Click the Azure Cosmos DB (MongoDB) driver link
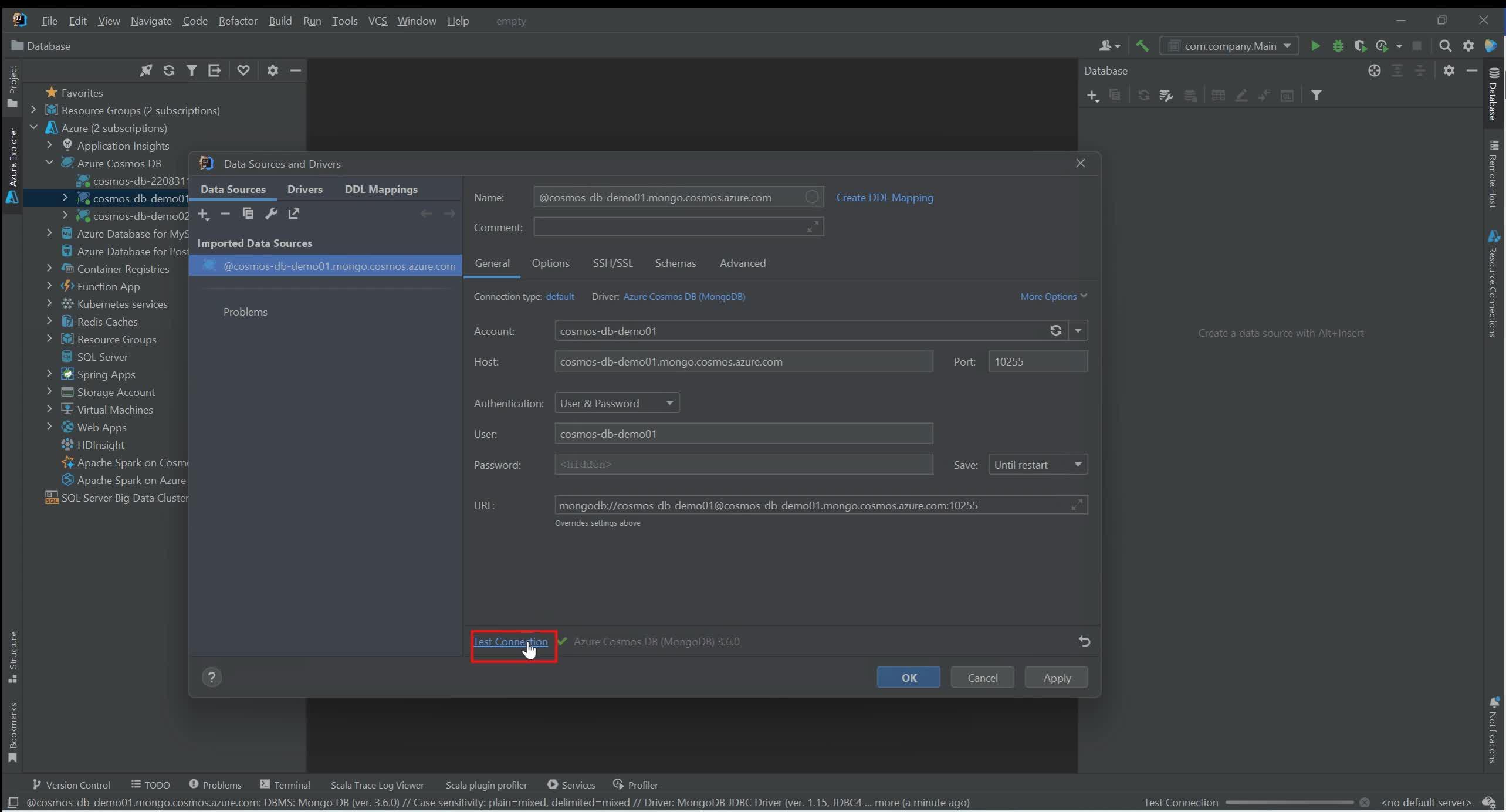Screen dimensions: 1506x812 pyautogui.click(x=684, y=296)
